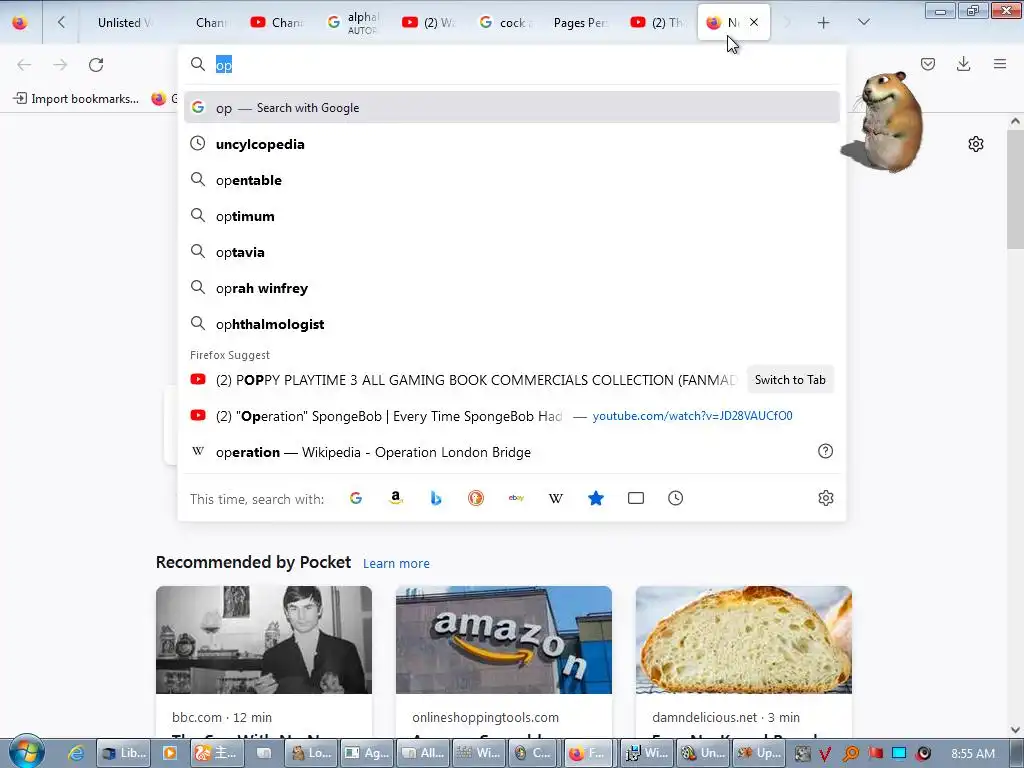Choose optimum search suggestion
1024x768 pixels.
[511, 216]
